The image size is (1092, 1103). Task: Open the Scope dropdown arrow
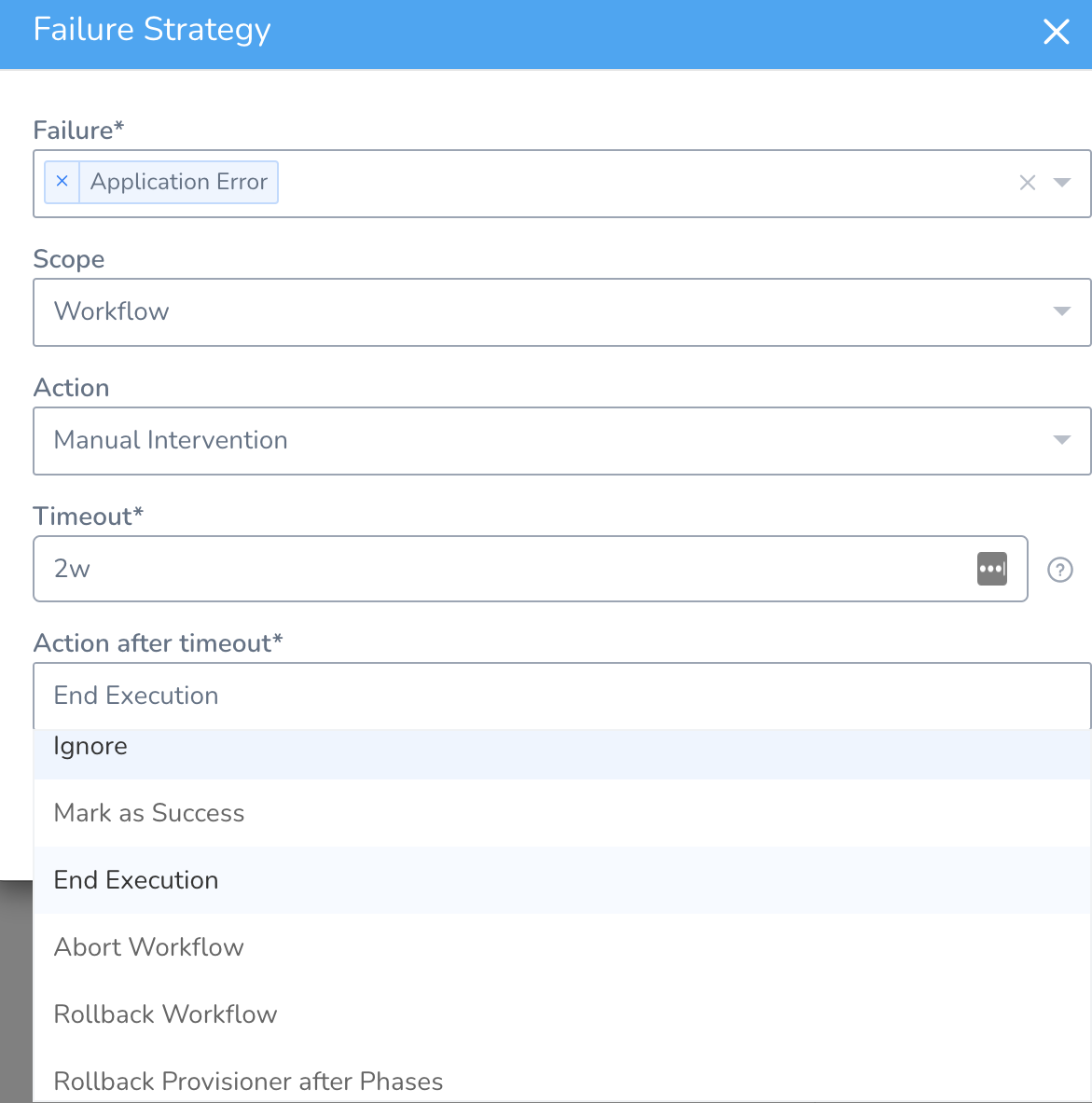(x=1062, y=310)
